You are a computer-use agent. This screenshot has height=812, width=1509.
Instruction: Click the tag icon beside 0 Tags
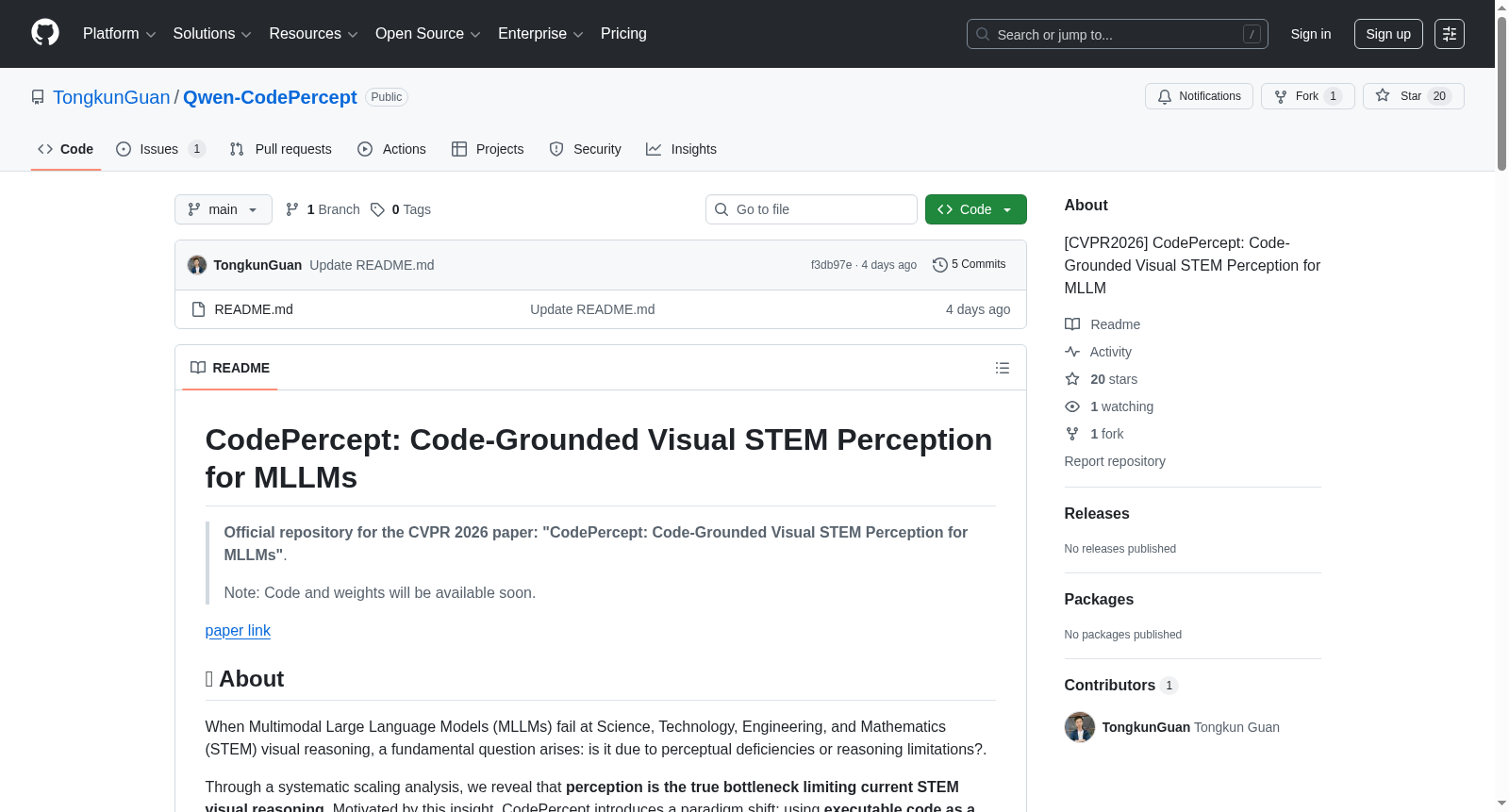pos(377,209)
